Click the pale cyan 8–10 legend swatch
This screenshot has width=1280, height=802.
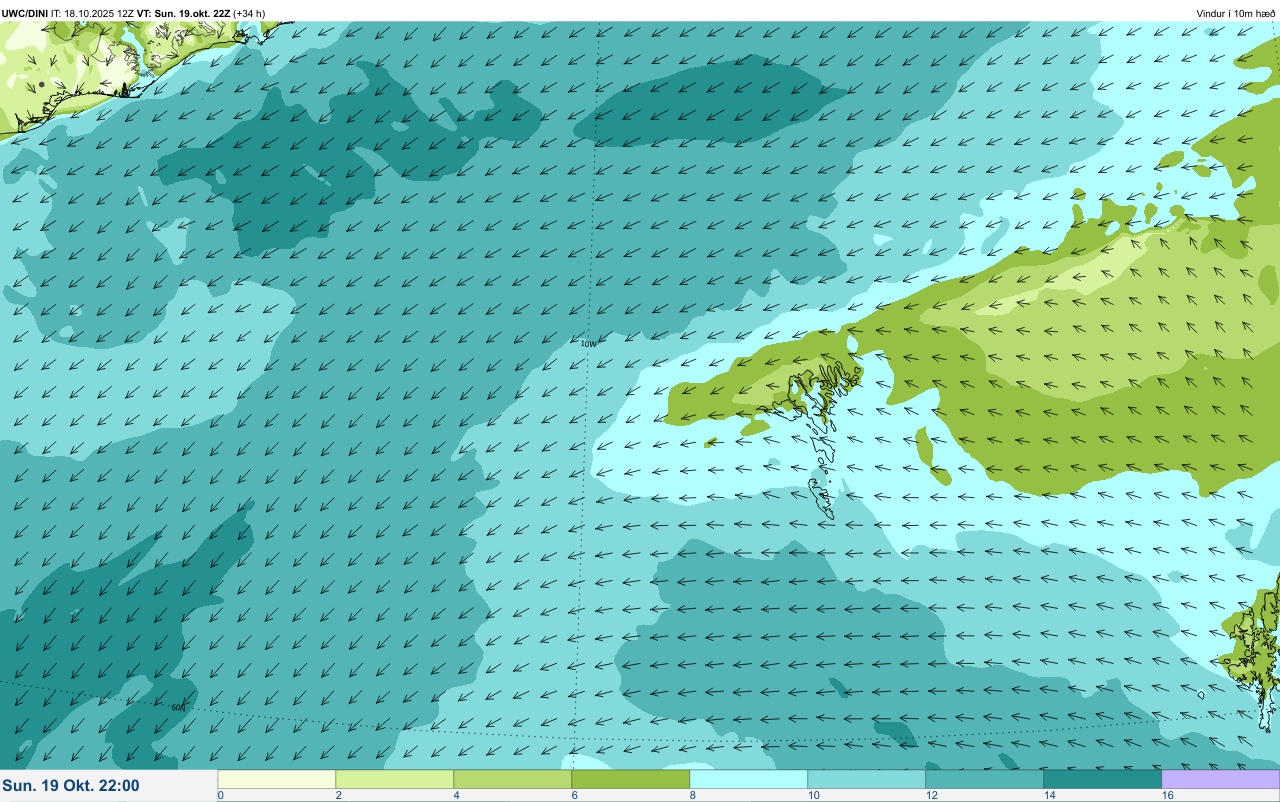[749, 779]
